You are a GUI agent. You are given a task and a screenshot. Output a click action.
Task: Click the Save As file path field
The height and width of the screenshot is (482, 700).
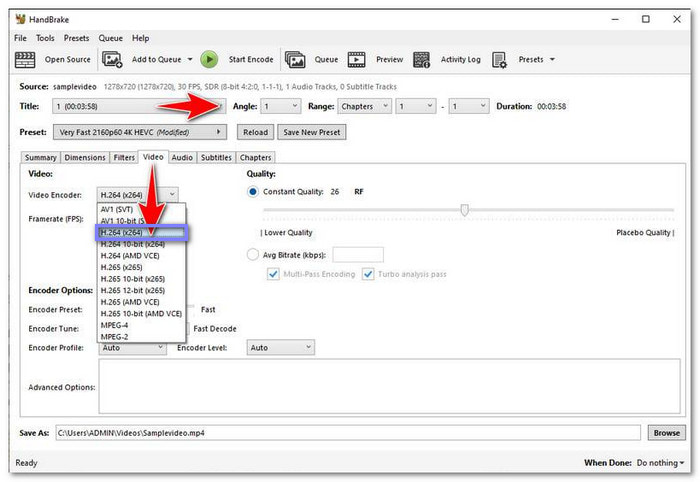click(348, 432)
